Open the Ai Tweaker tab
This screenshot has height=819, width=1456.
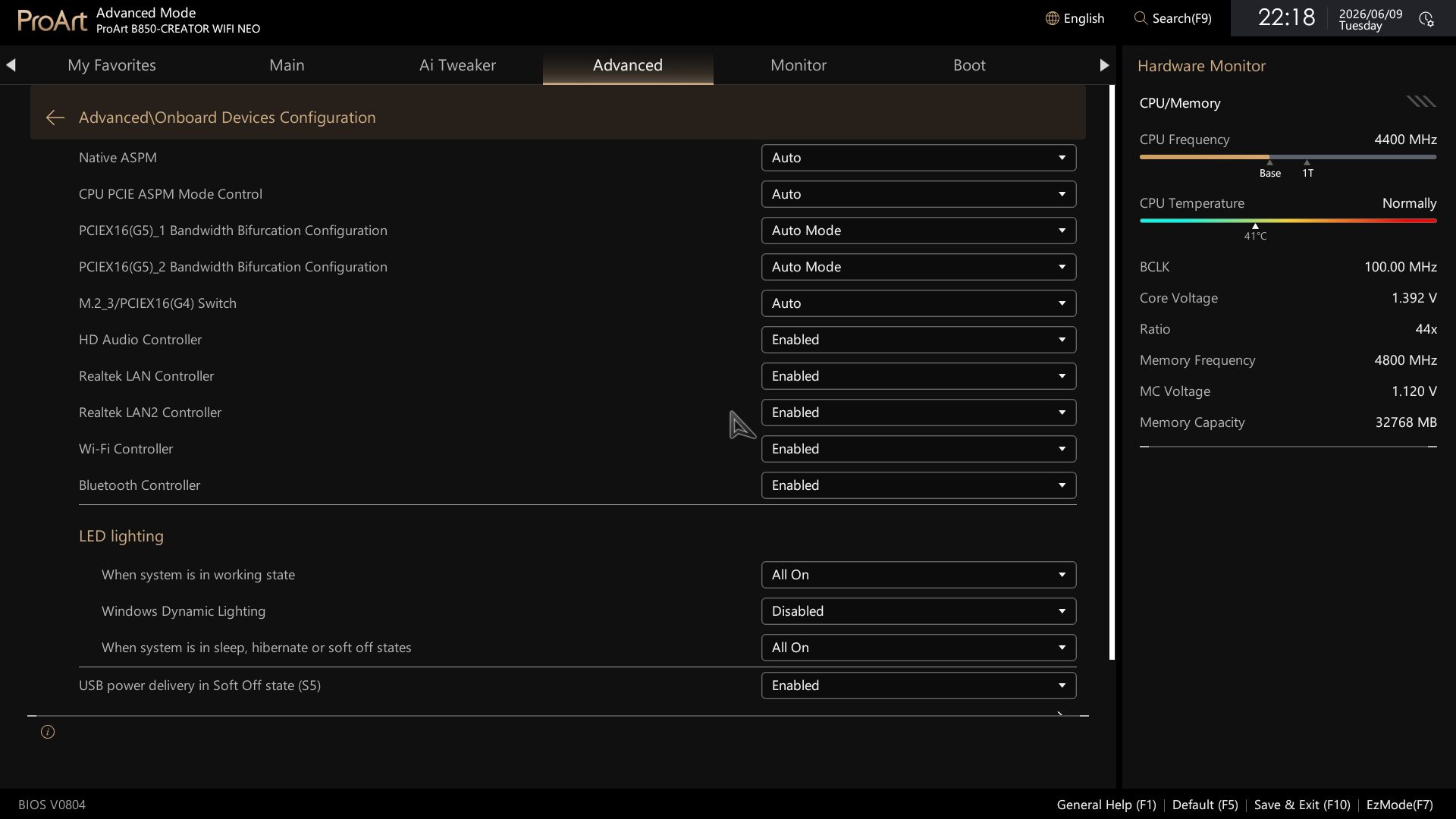[x=457, y=65]
